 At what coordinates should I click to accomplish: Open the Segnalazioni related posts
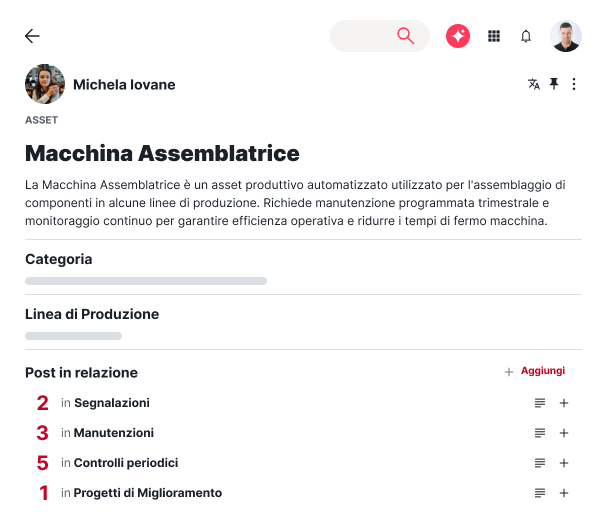coord(111,403)
